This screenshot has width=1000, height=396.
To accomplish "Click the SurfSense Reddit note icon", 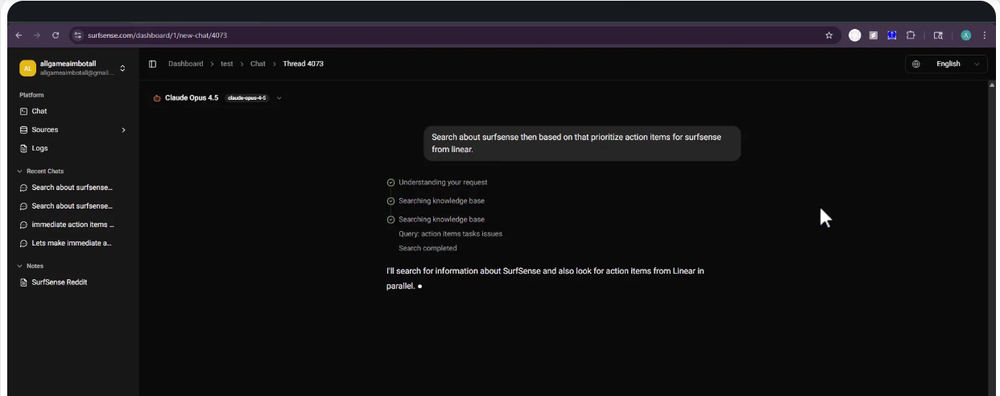I will tap(24, 282).
